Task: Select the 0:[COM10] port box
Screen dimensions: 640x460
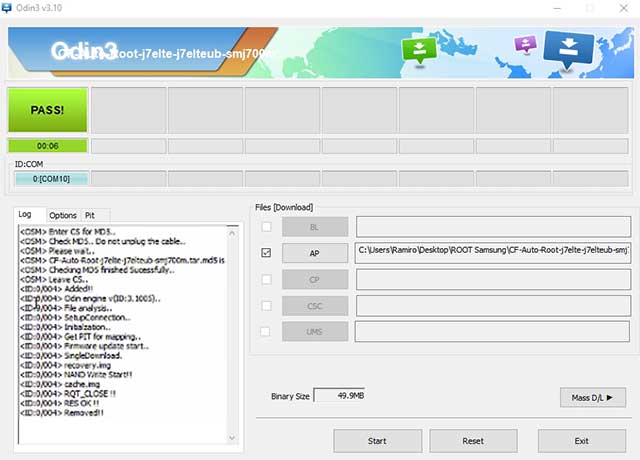Action: pos(51,179)
